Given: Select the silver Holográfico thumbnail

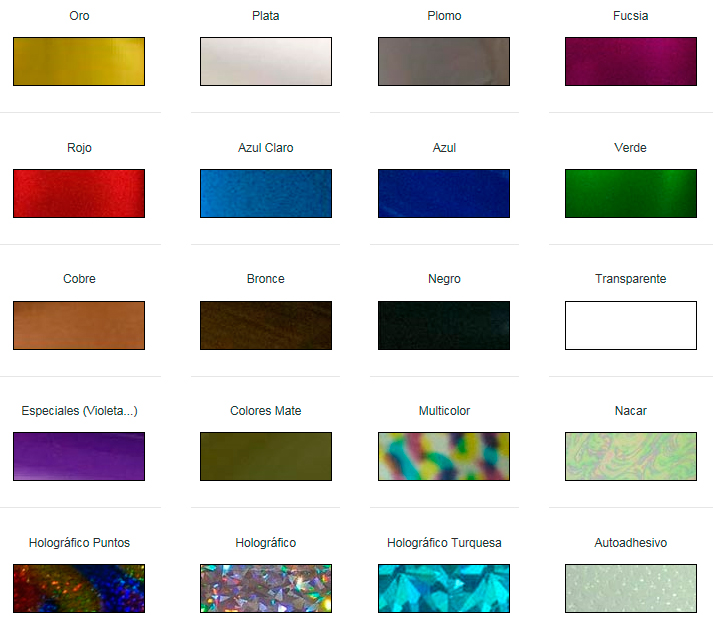Looking at the screenshot, I should 266,589.
